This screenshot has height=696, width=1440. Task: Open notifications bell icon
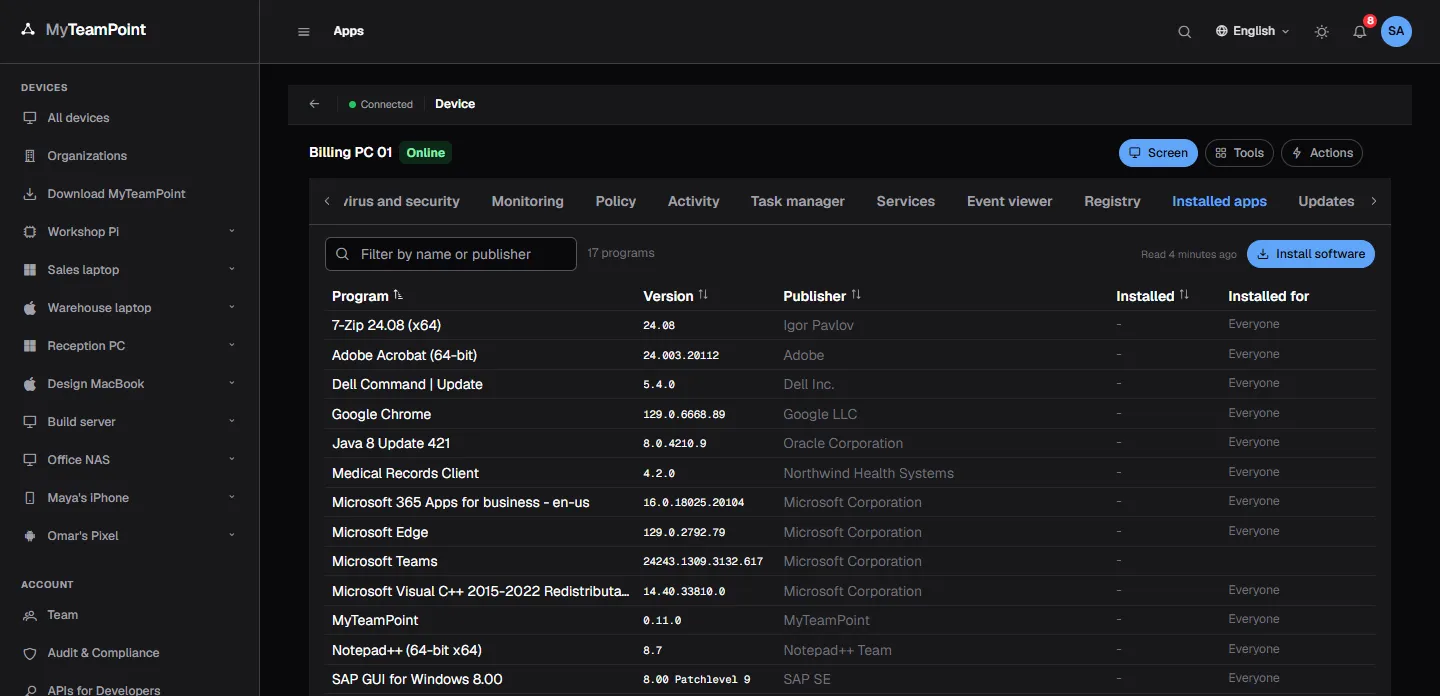[1360, 32]
